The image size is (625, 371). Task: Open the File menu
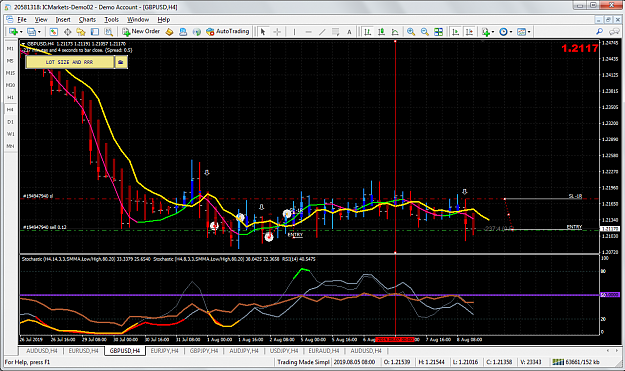click(x=22, y=20)
